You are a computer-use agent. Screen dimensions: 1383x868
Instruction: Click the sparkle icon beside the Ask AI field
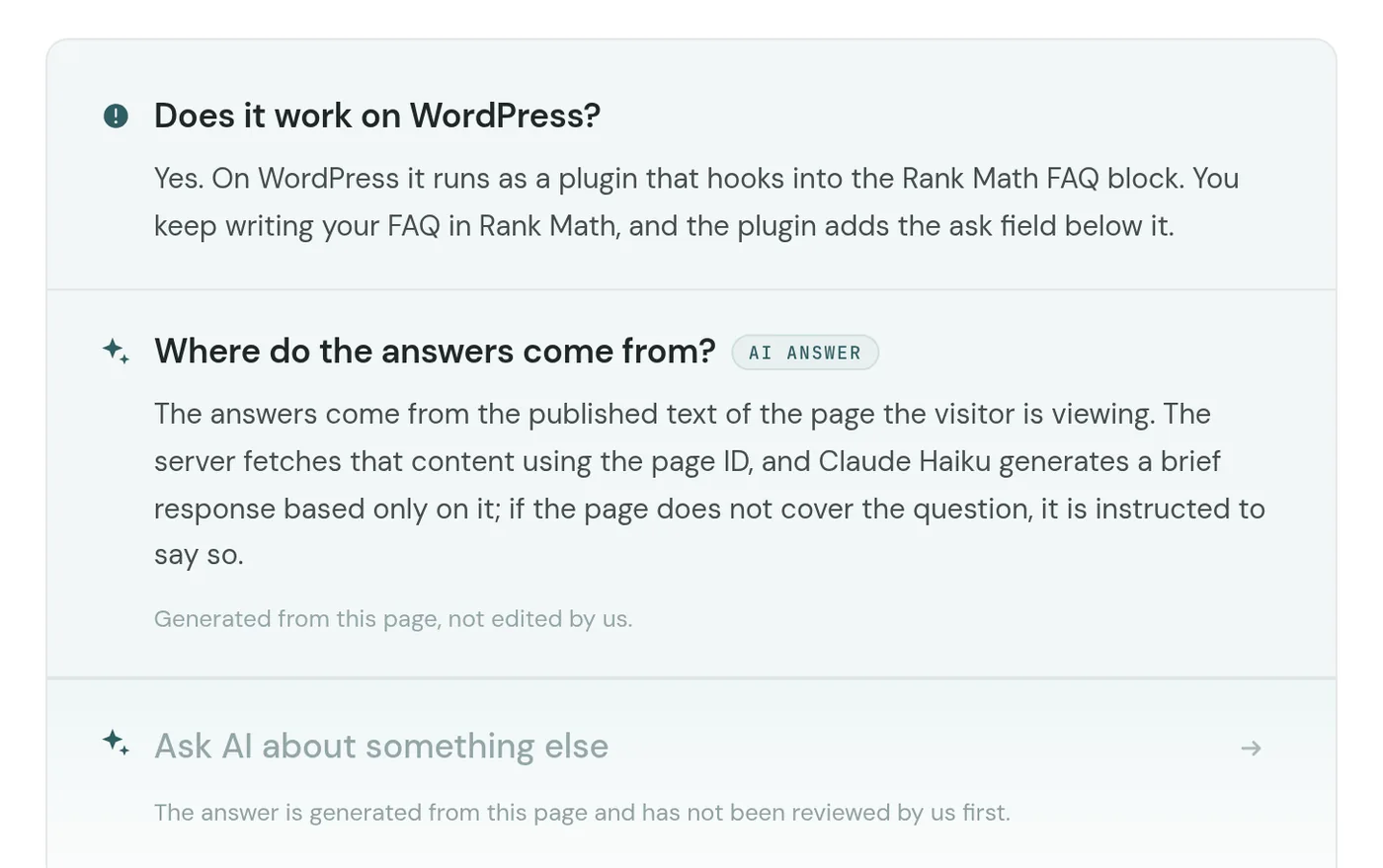click(116, 743)
